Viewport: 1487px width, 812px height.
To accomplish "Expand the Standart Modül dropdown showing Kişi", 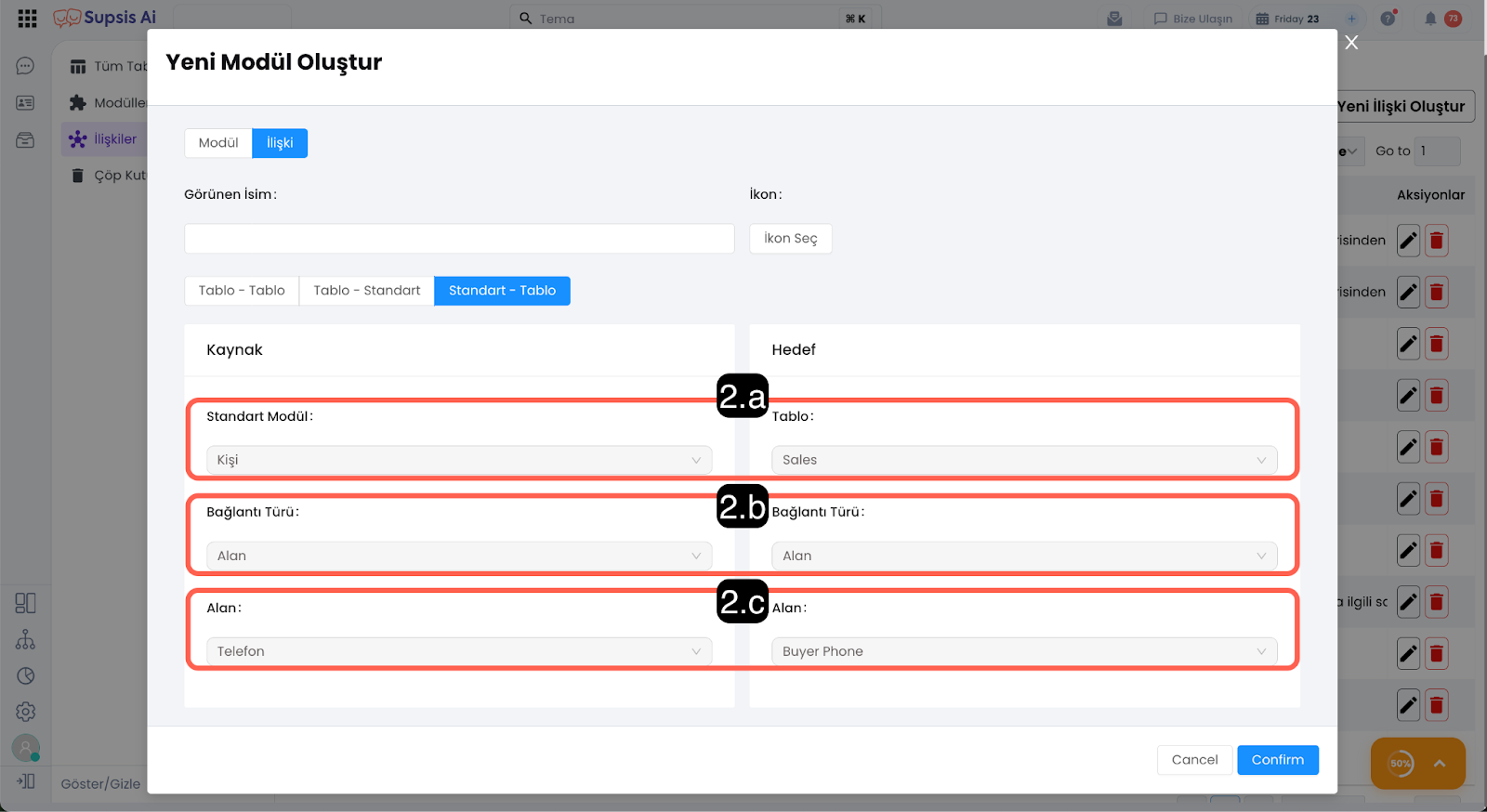I will [x=459, y=460].
